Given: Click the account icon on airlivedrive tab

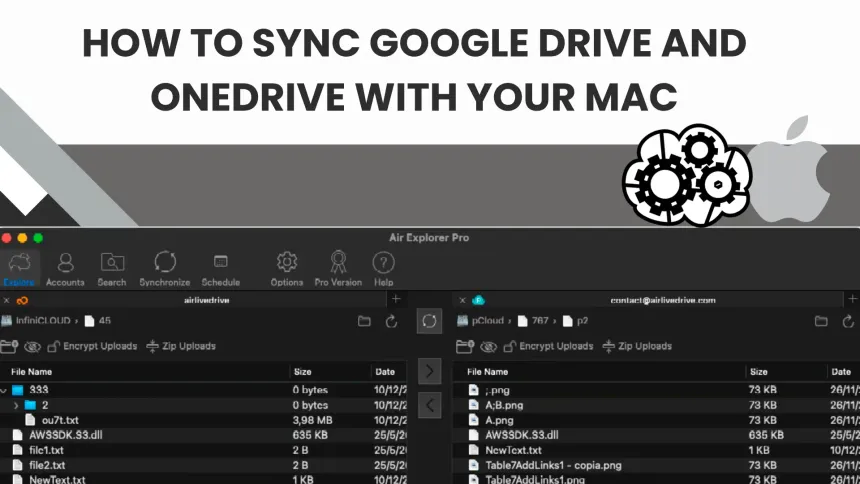Looking at the screenshot, I should [x=22, y=300].
